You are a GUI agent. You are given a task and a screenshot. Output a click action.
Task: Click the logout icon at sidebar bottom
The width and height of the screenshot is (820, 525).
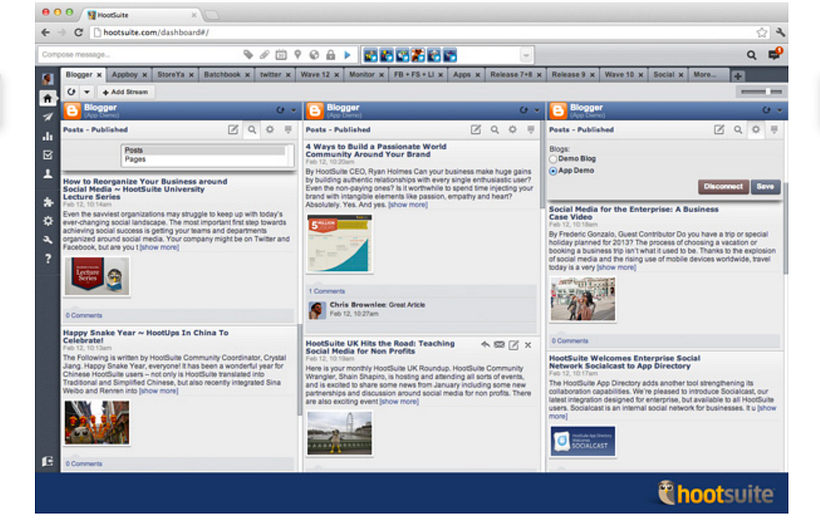[48, 461]
